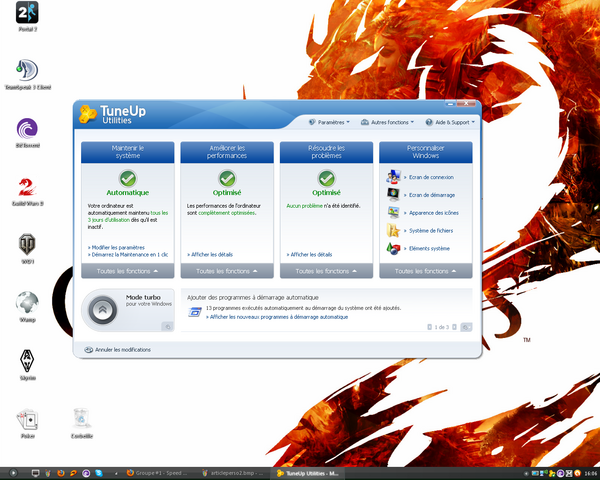Toggle the Mode turbo round switch
600x480 pixels.
(103, 310)
